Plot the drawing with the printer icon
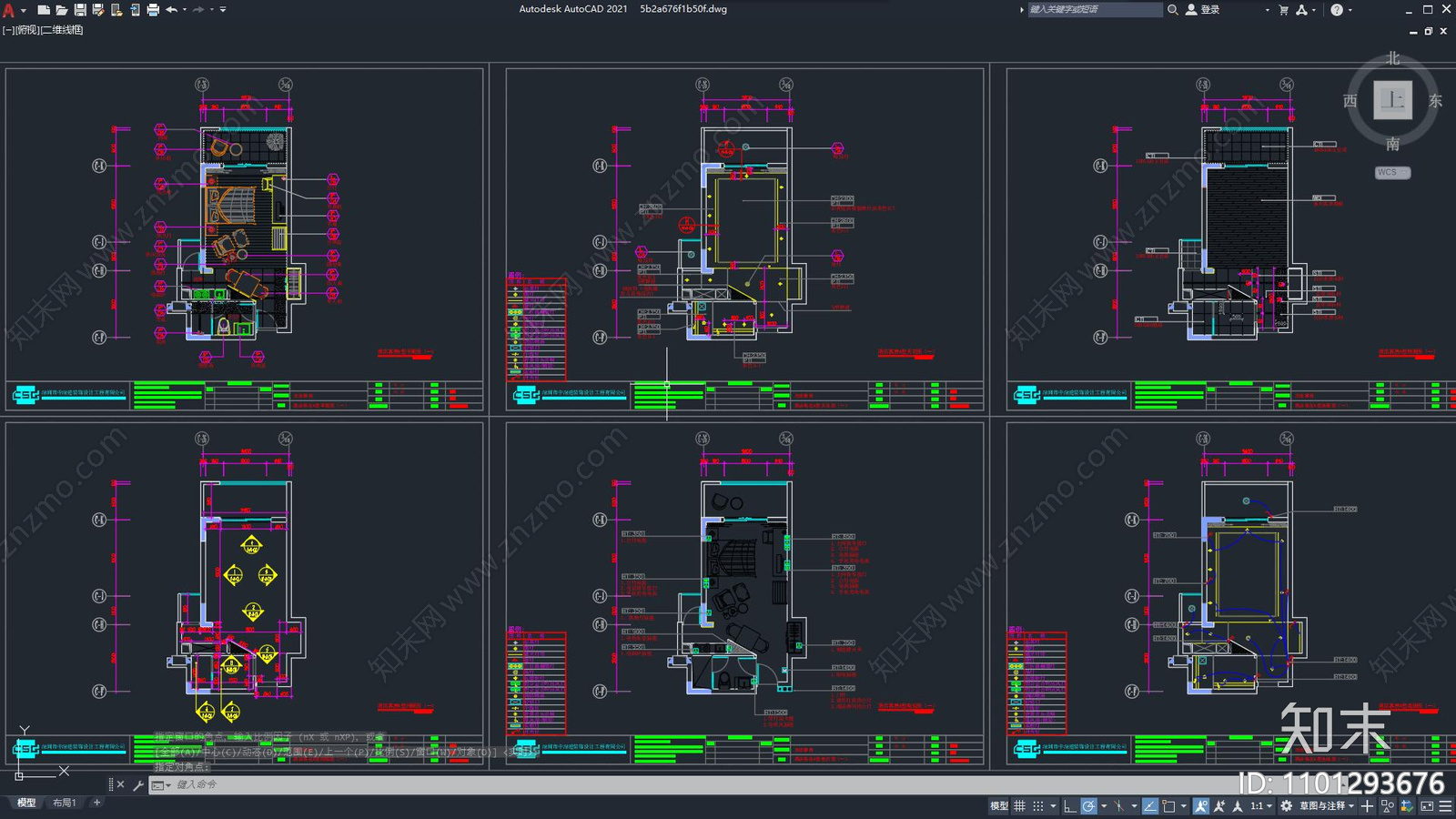The height and width of the screenshot is (819, 1456). pyautogui.click(x=153, y=9)
